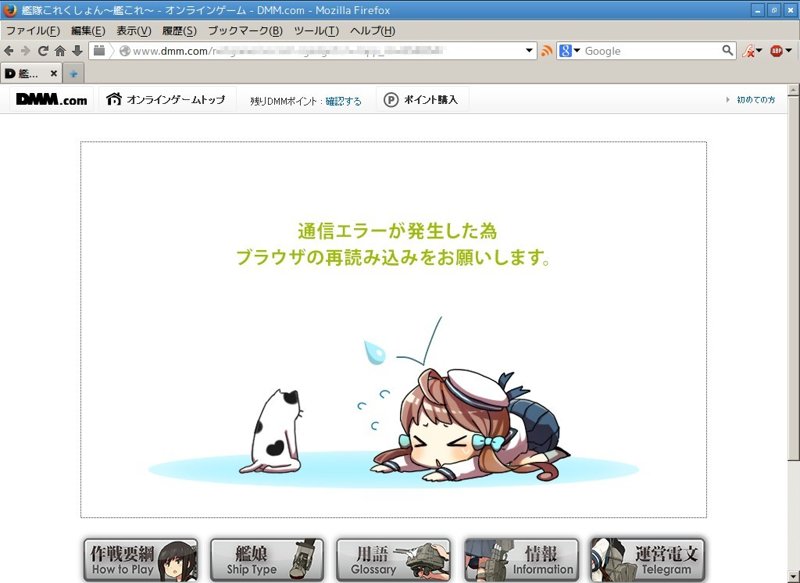
Task: Click the fallen sailor girl illustration
Action: pos(469,426)
